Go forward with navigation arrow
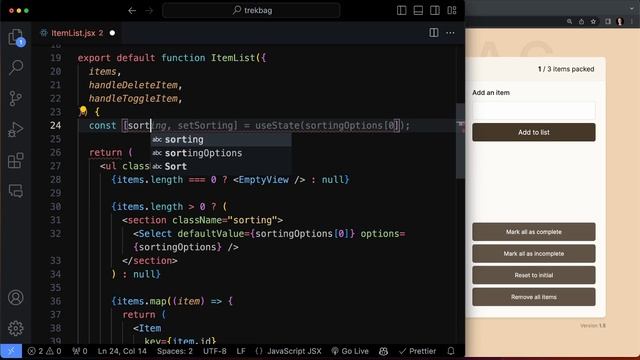 (149, 11)
